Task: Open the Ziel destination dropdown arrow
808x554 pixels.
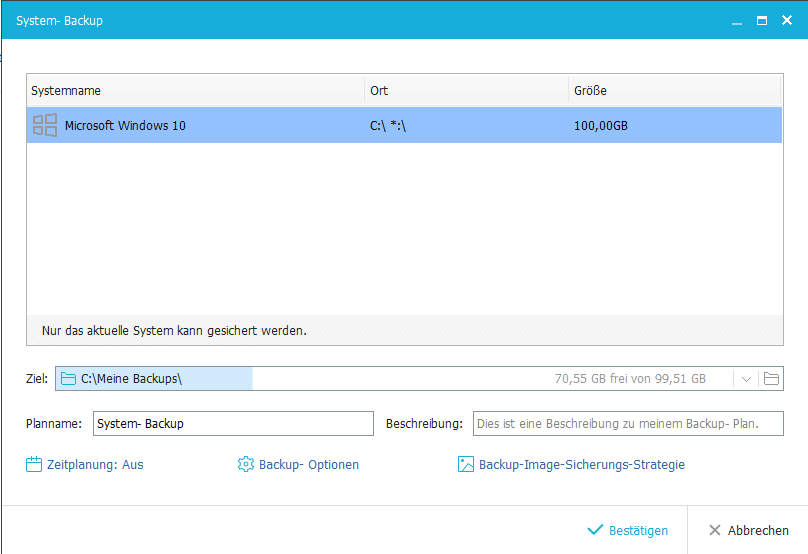Action: tap(746, 379)
